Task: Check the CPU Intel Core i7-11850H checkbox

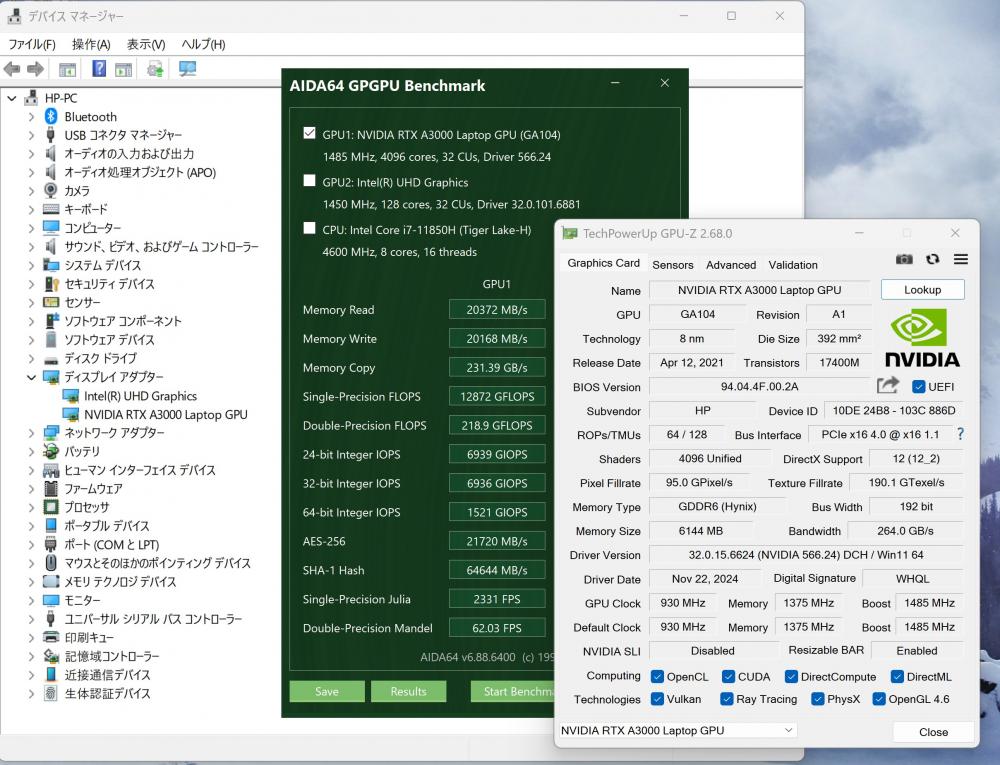Action: click(x=309, y=228)
